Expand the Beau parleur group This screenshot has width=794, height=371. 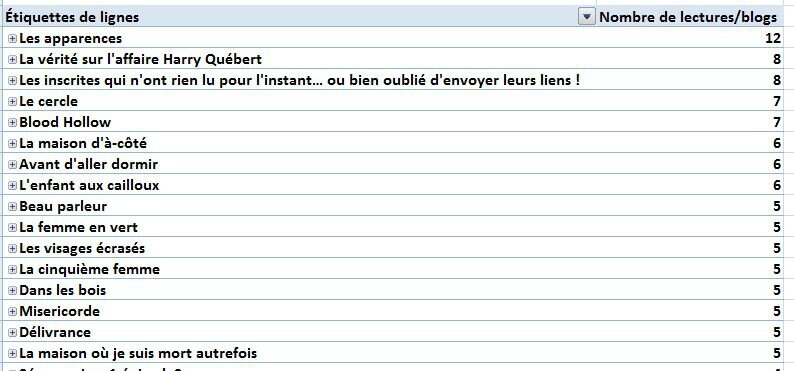(13, 207)
